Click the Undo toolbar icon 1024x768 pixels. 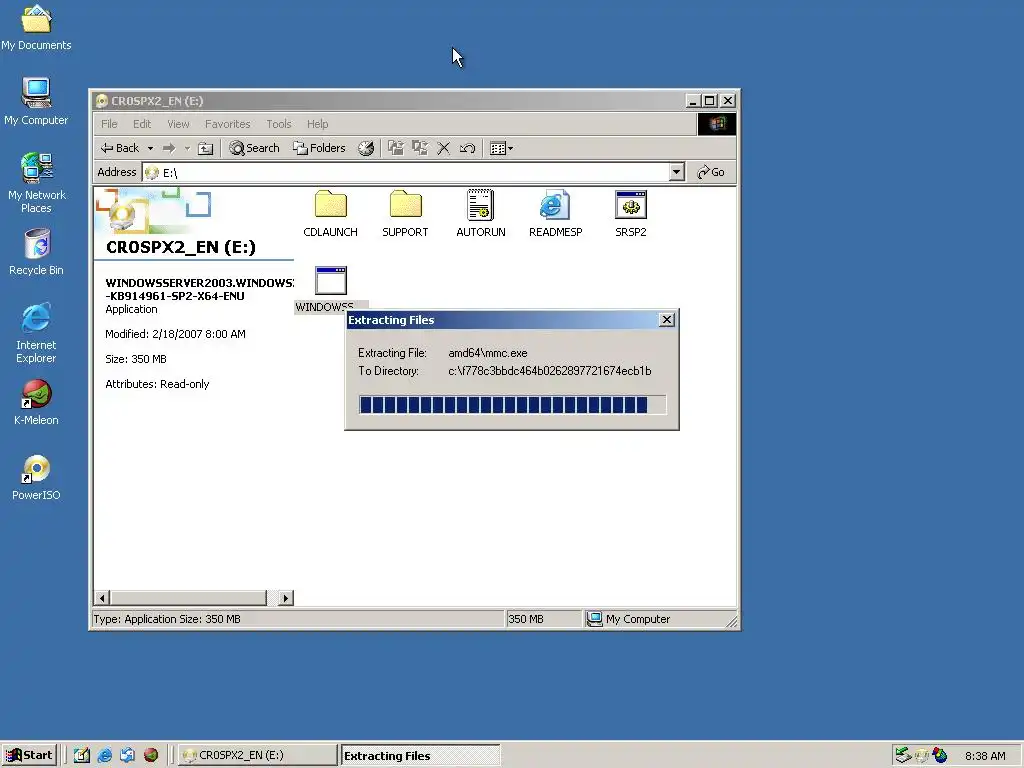point(467,148)
